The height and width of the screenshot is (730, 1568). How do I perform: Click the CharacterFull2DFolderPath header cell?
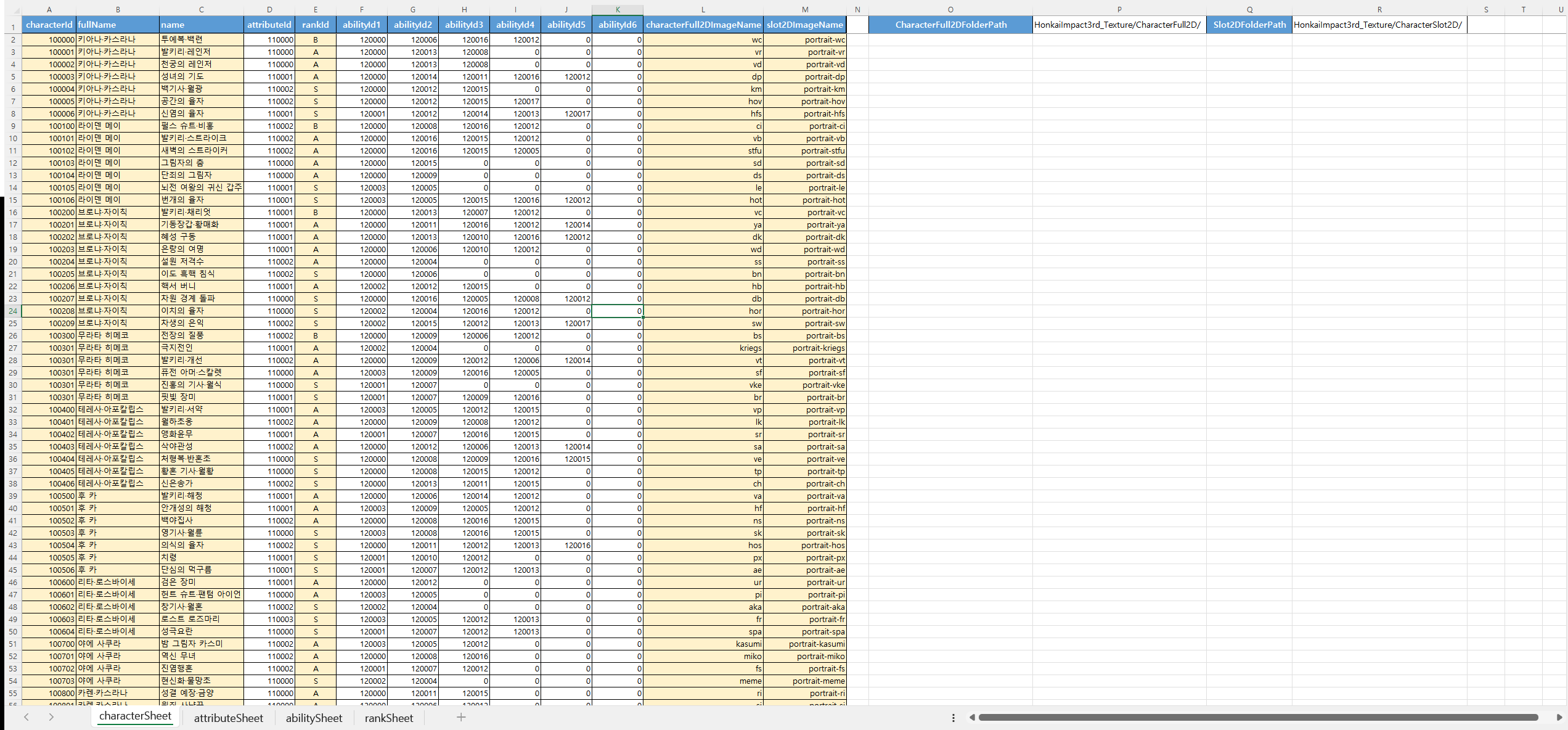pyautogui.click(x=950, y=25)
